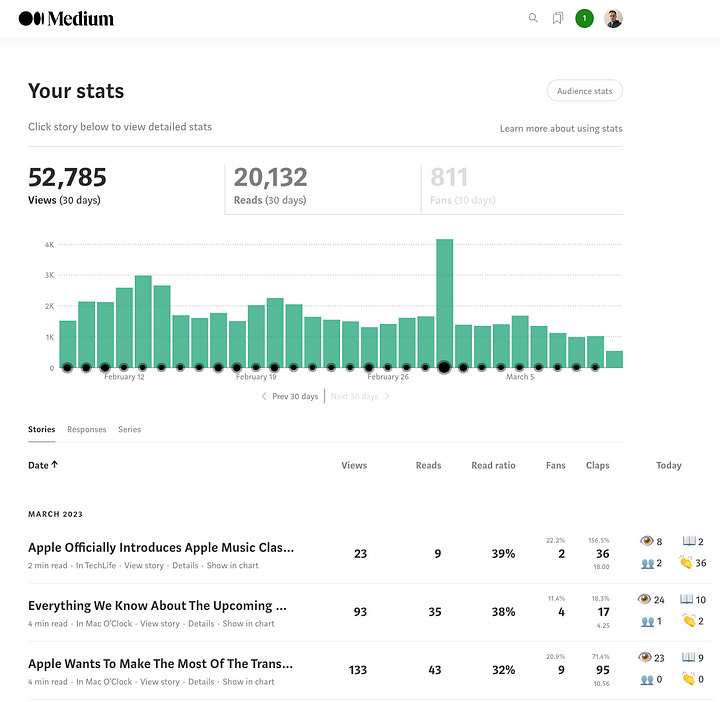This screenshot has width=720, height=702.
Task: Switch to the Stories tab
Action: (41, 429)
